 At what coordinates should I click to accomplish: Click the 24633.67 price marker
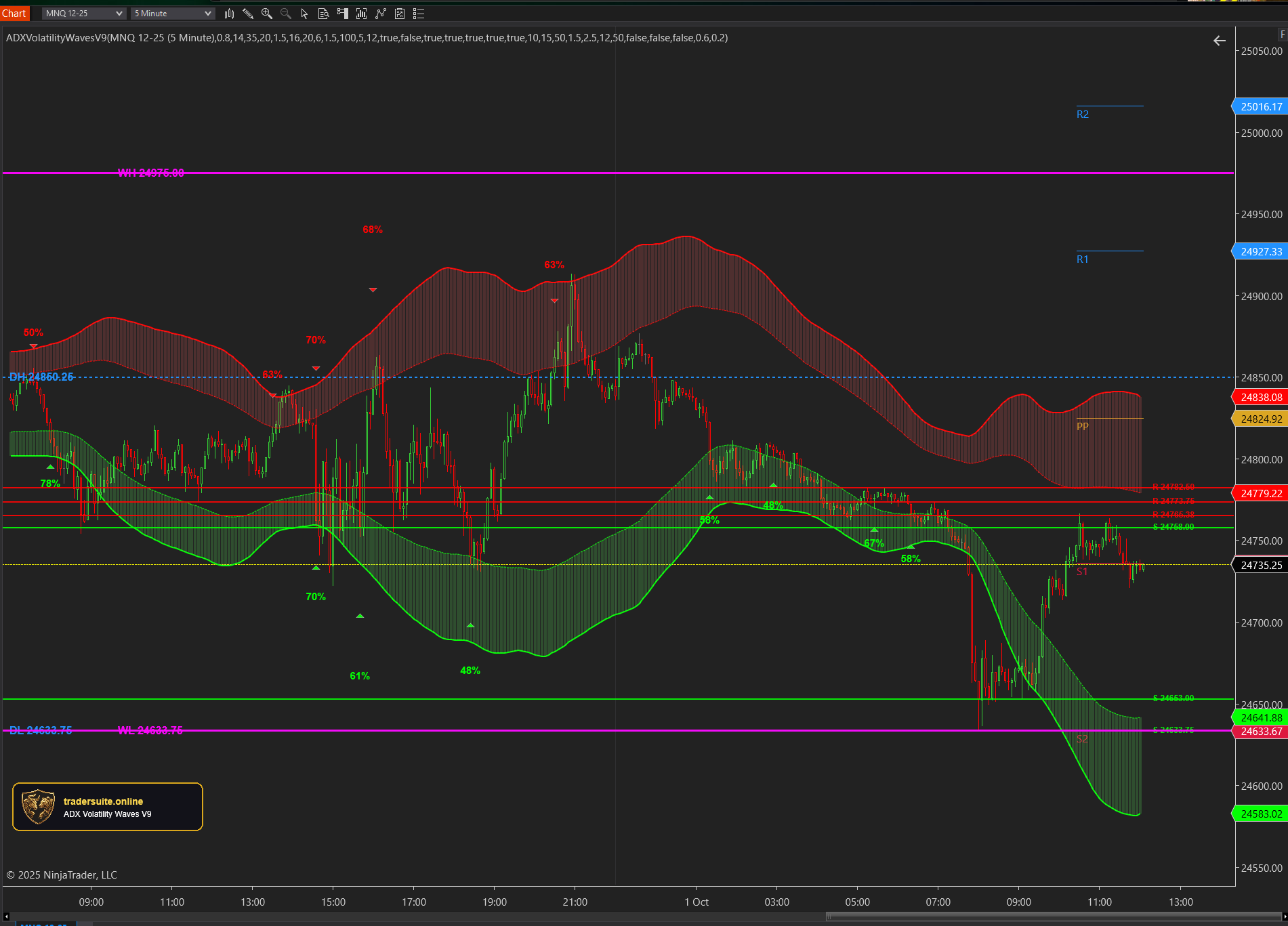[x=1261, y=731]
